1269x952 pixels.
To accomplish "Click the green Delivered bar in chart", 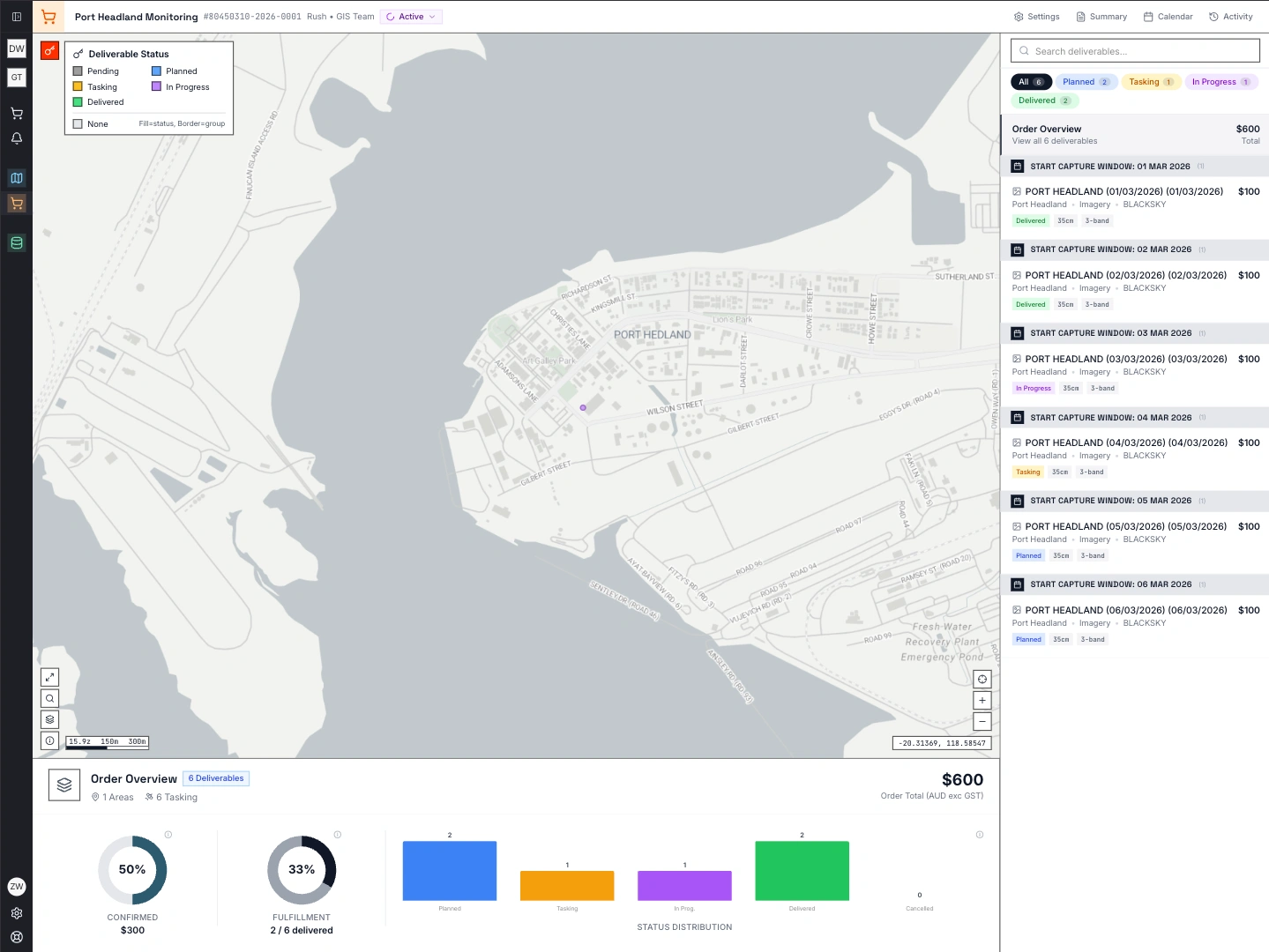I will (x=802, y=871).
